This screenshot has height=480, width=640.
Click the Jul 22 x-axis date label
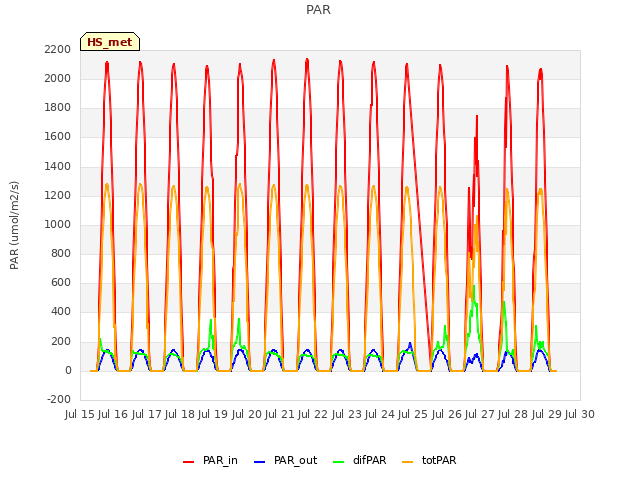tap(313, 414)
